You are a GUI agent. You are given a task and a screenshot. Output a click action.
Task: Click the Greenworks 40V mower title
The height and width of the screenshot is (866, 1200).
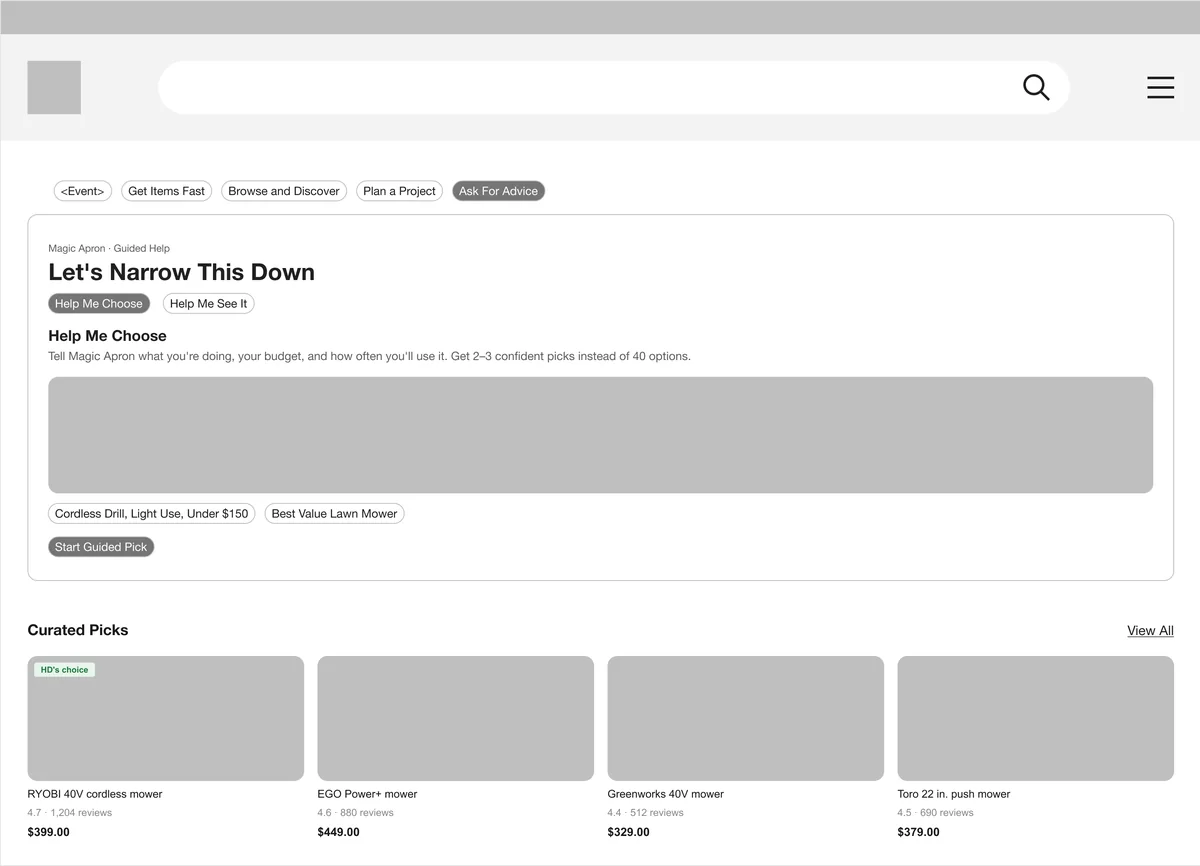coord(665,794)
